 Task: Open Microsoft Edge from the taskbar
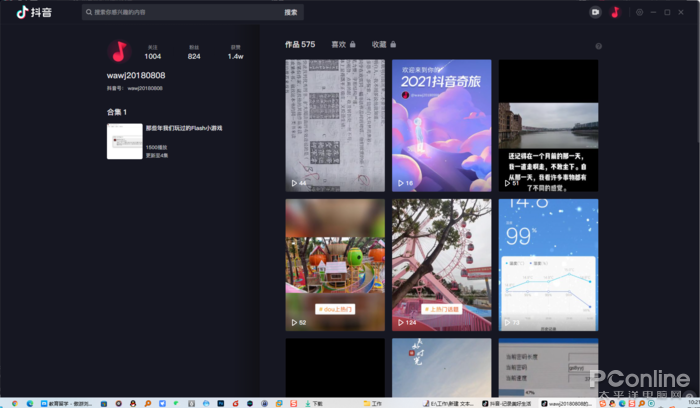(x=29, y=403)
